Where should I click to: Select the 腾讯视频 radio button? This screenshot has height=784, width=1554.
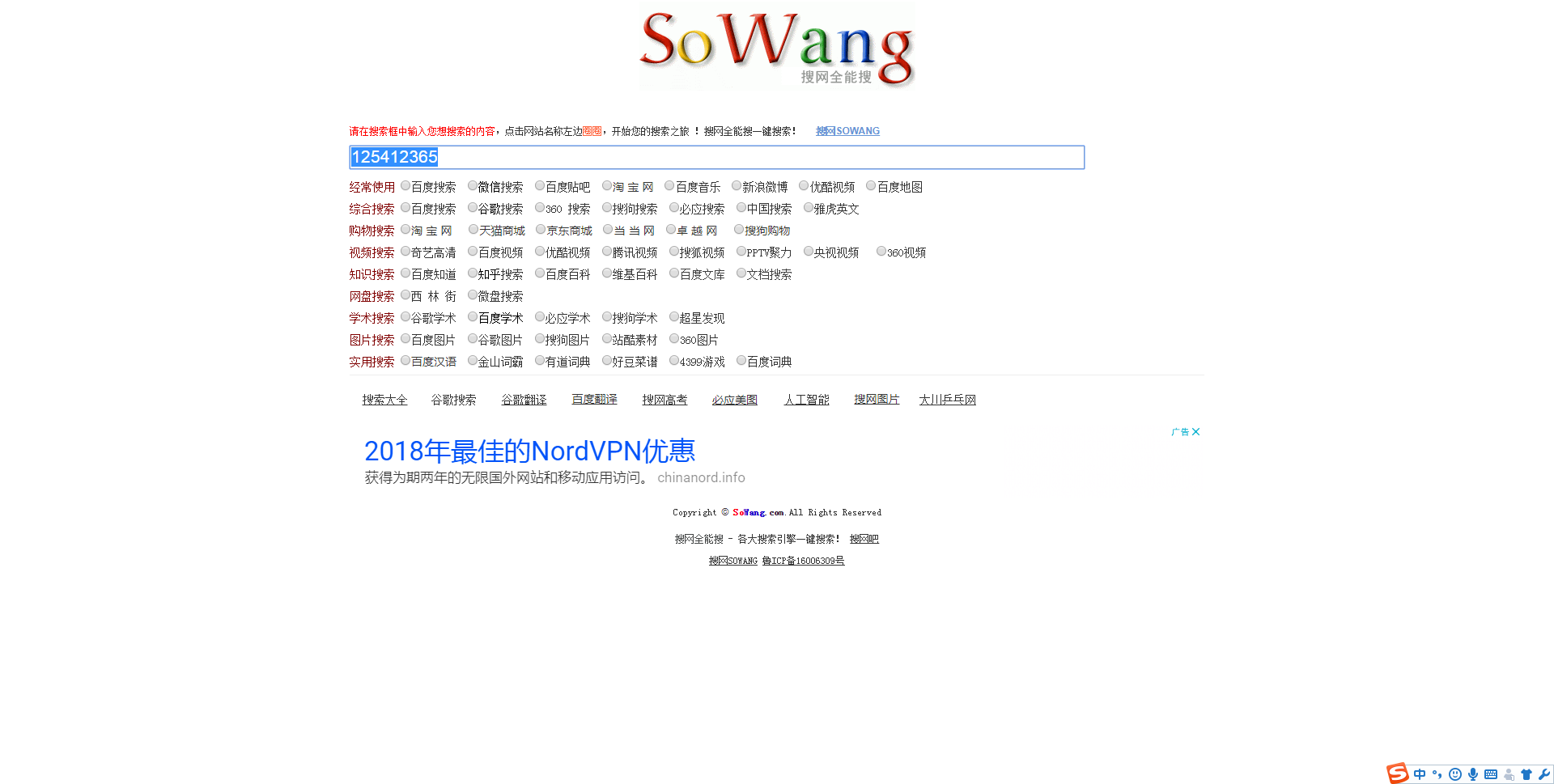[607, 252]
